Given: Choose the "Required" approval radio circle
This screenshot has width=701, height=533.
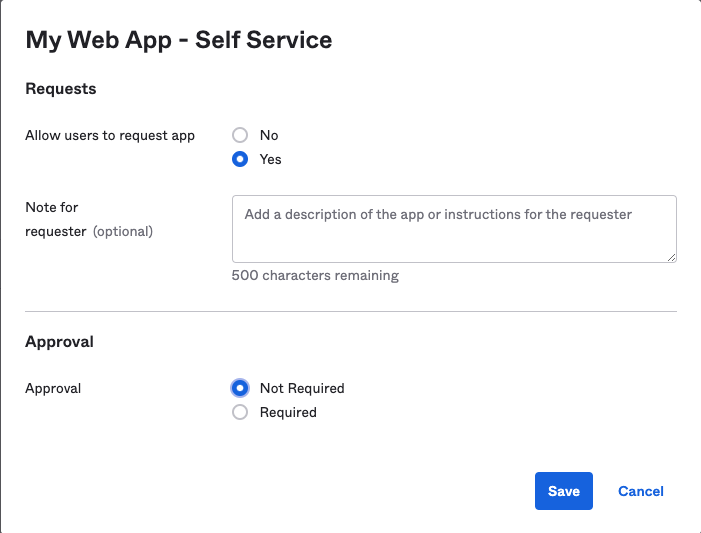Looking at the screenshot, I should (x=240, y=412).
